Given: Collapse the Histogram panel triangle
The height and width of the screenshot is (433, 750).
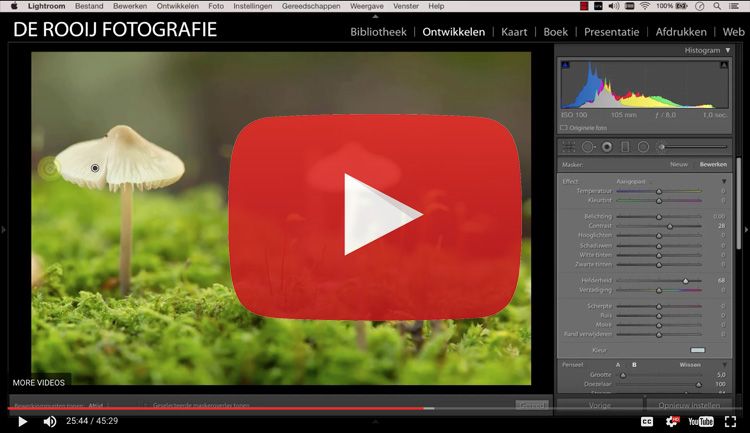Looking at the screenshot, I should pyautogui.click(x=728, y=50).
